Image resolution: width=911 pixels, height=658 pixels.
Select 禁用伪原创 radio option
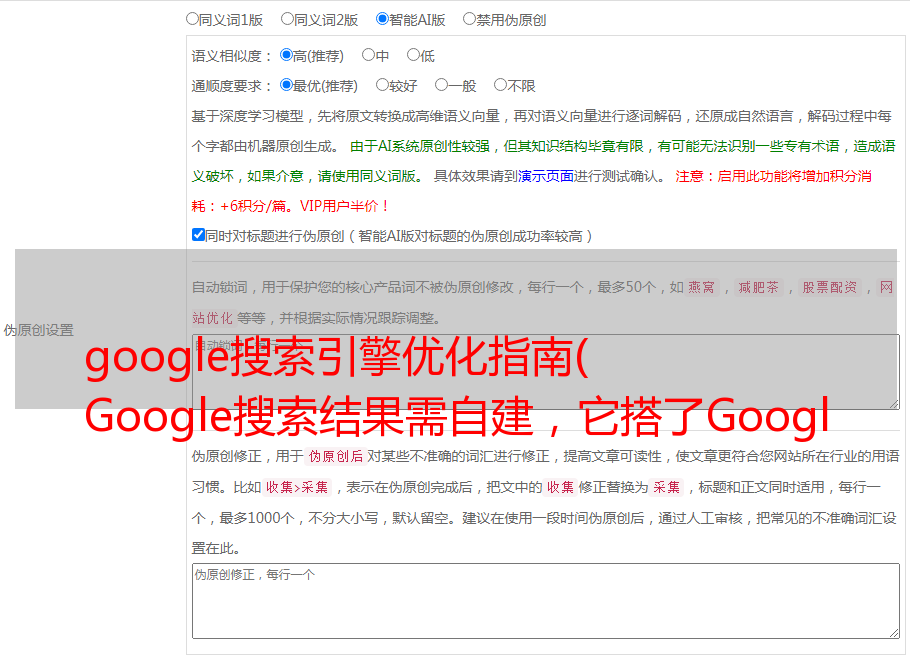469,19
